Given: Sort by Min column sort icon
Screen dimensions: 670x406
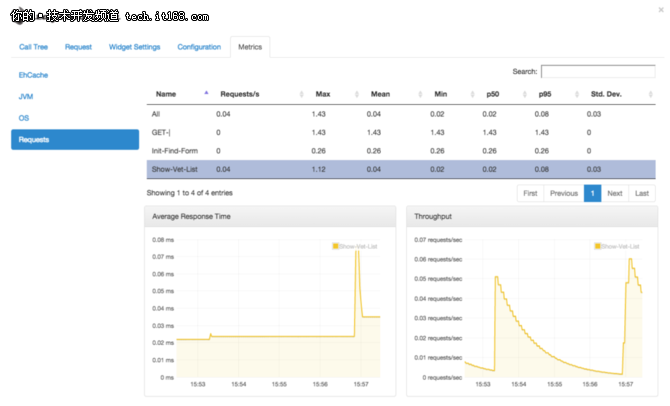Looking at the screenshot, I should coord(472,94).
